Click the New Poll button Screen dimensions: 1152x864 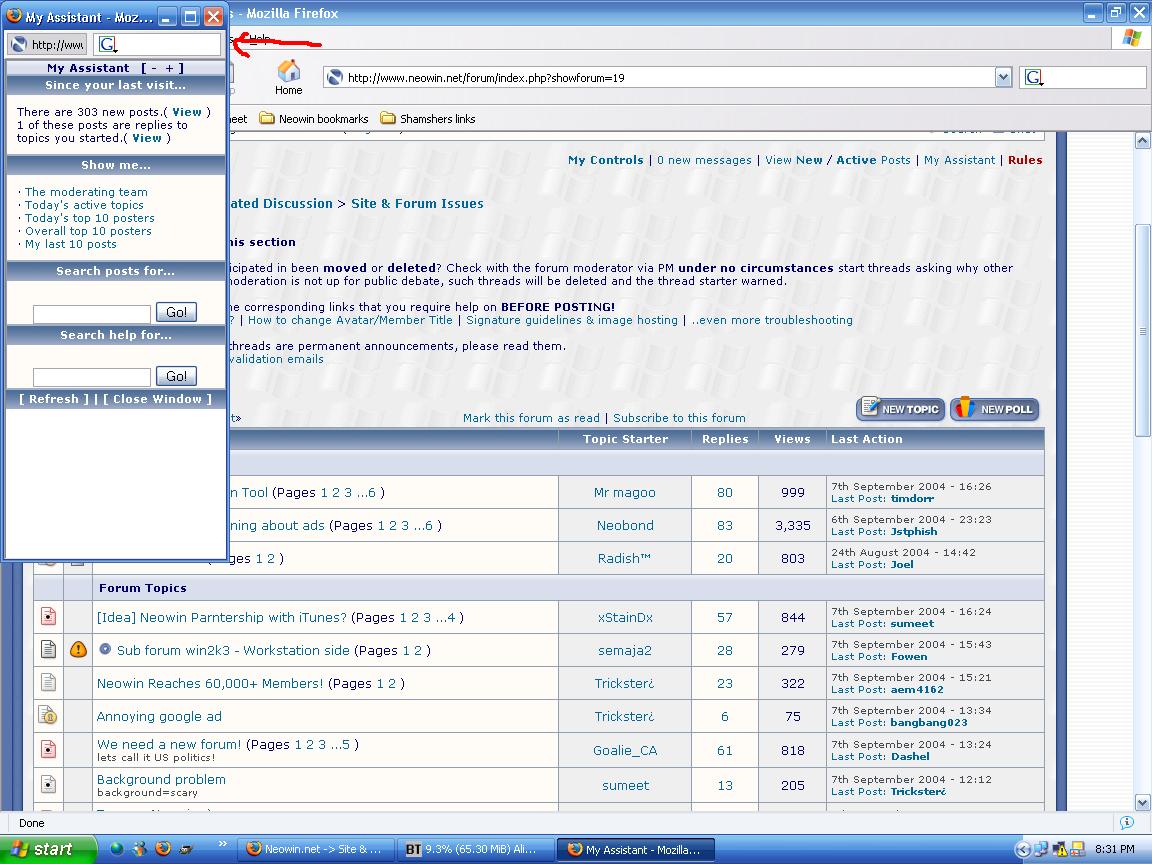pos(995,409)
